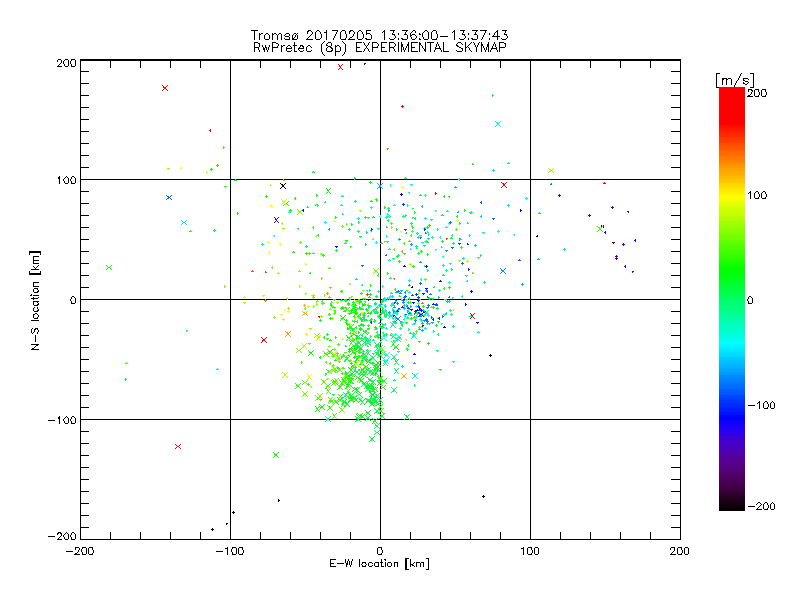This screenshot has width=800, height=600.
Task: Click the colorbar's "100" label
Action: 757,195
